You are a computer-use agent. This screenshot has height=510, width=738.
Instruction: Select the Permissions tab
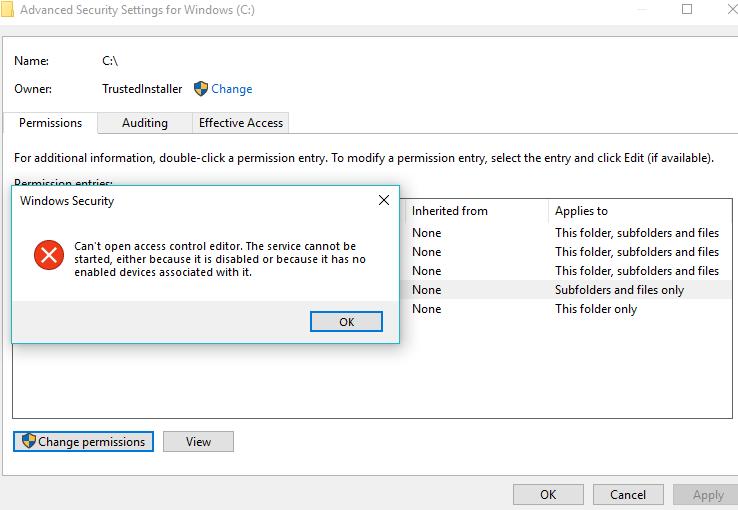click(50, 123)
